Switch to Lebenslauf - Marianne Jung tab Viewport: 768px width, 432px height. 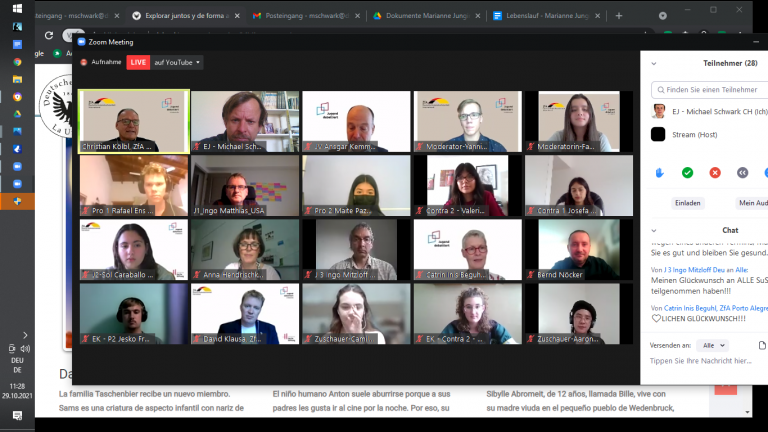(545, 16)
